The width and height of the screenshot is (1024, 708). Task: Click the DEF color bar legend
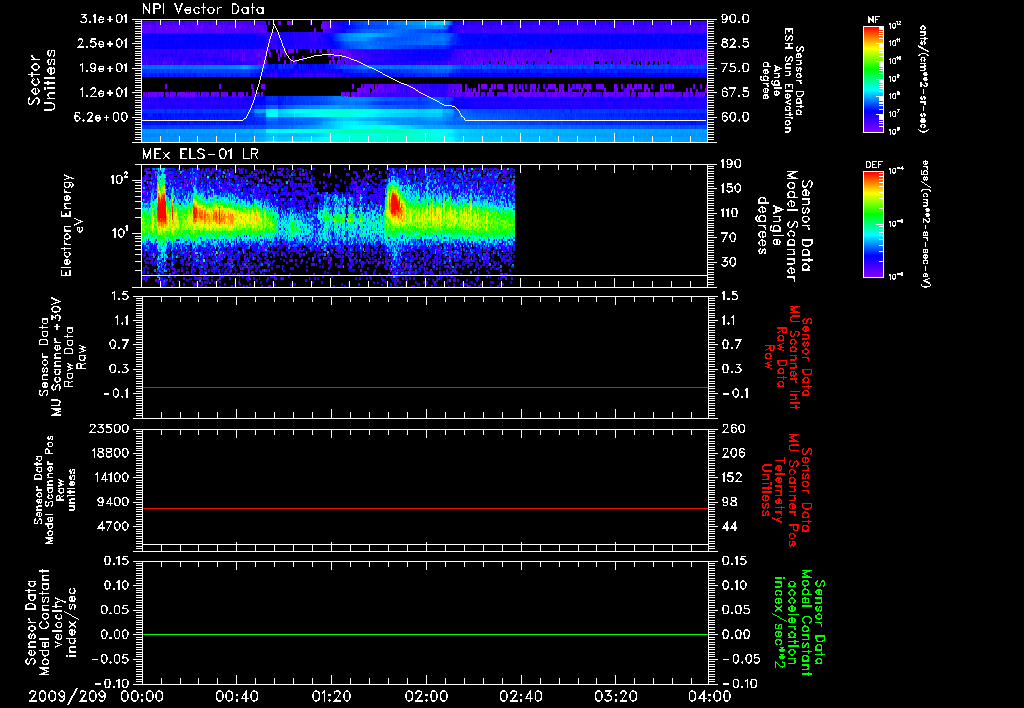(874, 225)
